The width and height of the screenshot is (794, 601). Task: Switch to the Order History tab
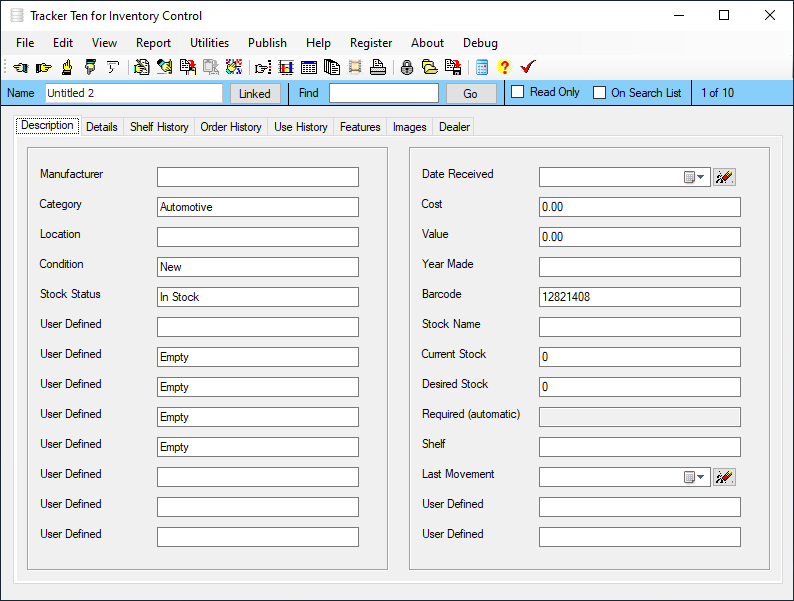pos(231,127)
